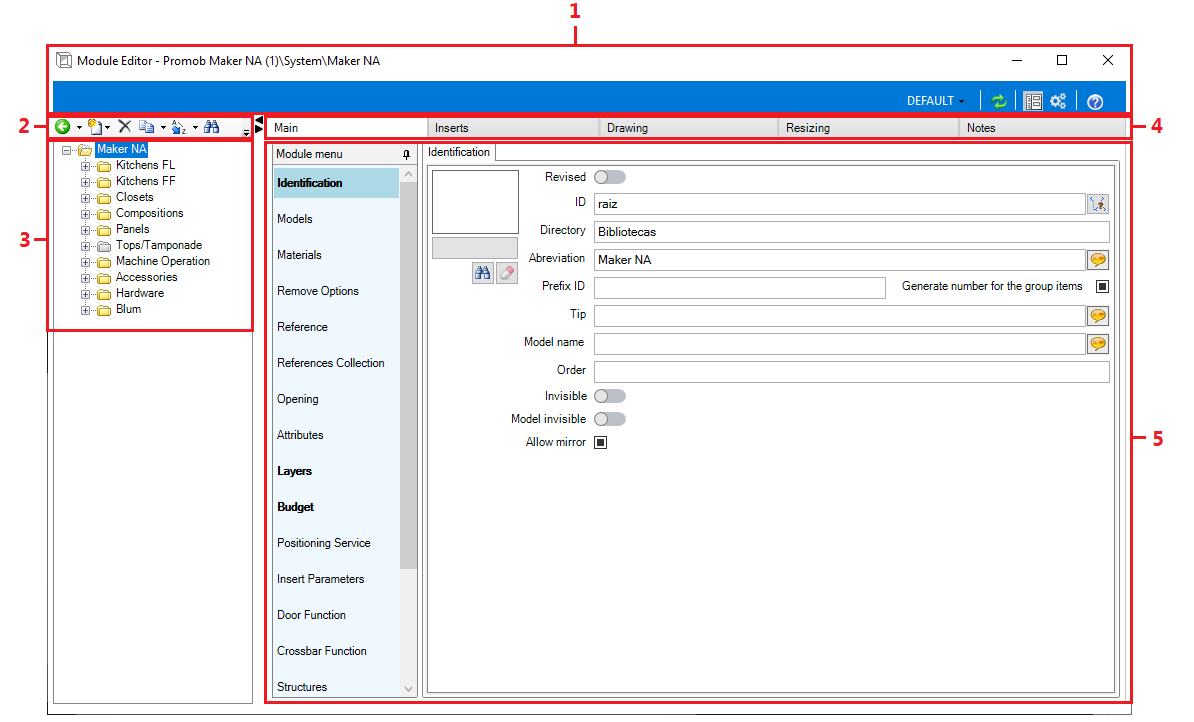Click the green back arrow button
The image size is (1194, 722).
tap(62, 126)
